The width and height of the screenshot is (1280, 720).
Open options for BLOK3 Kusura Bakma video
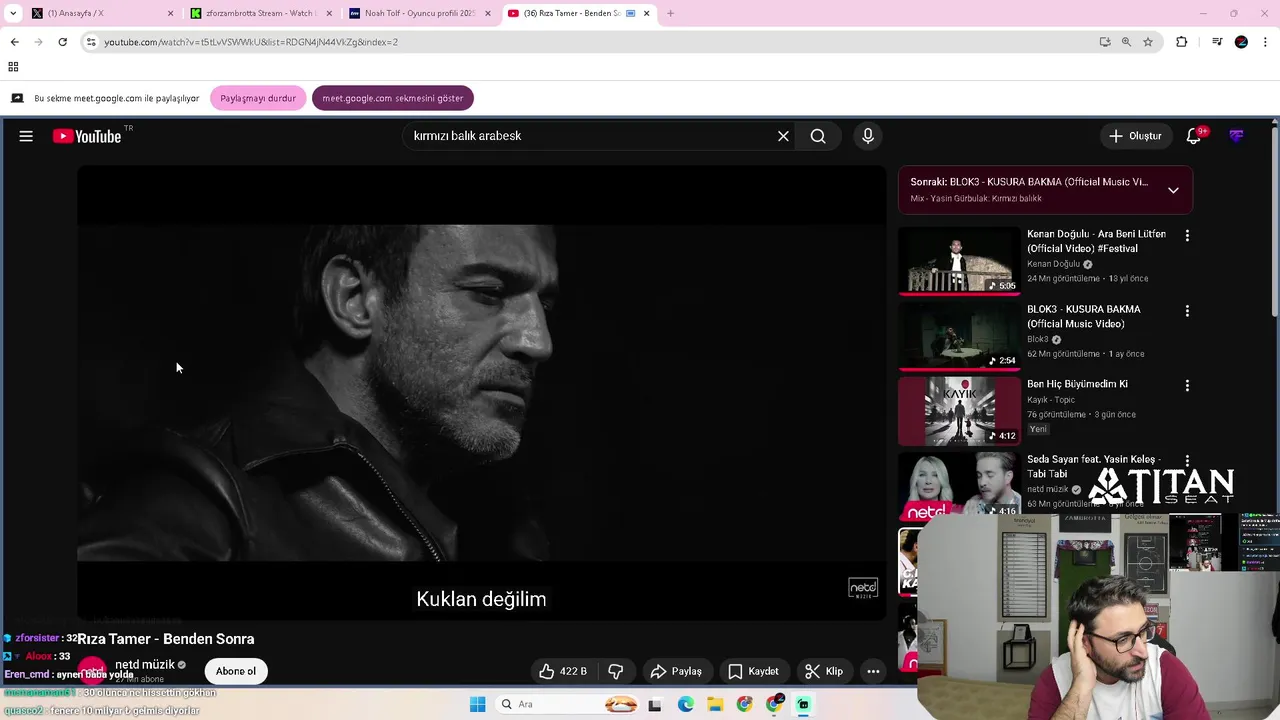(1187, 311)
